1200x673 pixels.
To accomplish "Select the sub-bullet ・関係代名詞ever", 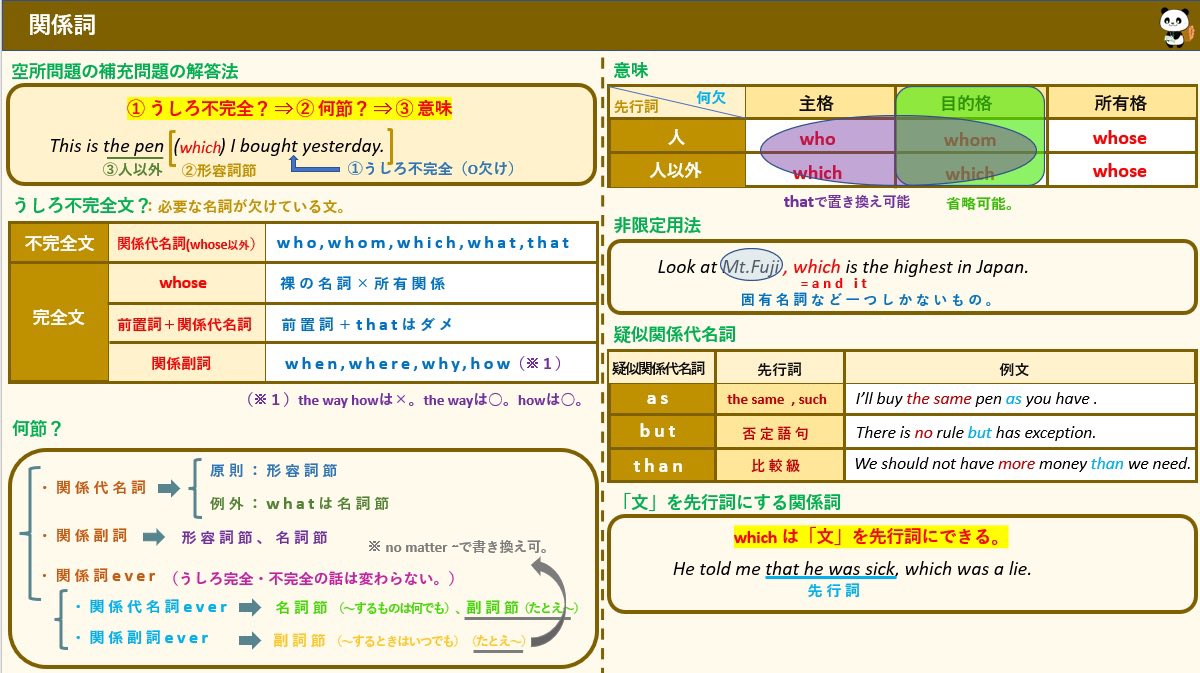I will [x=150, y=607].
